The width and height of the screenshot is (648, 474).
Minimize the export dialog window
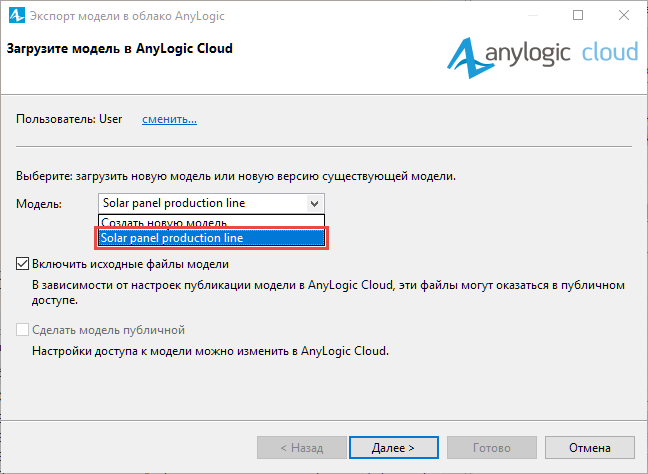point(533,15)
